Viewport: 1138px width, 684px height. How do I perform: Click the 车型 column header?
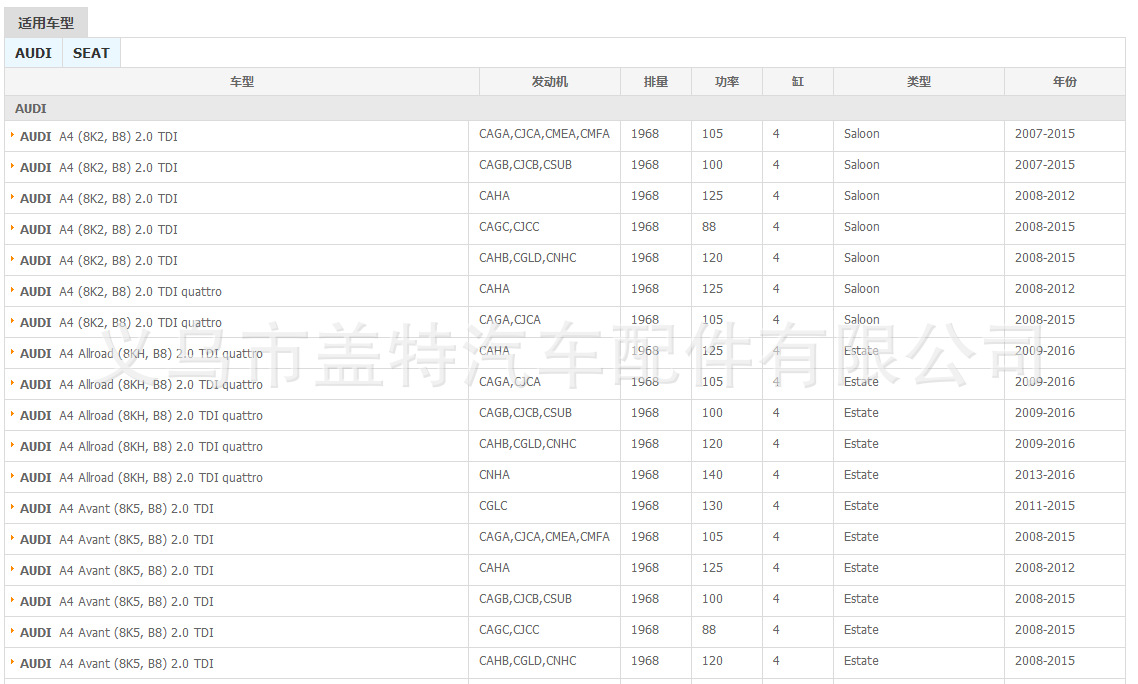click(242, 81)
